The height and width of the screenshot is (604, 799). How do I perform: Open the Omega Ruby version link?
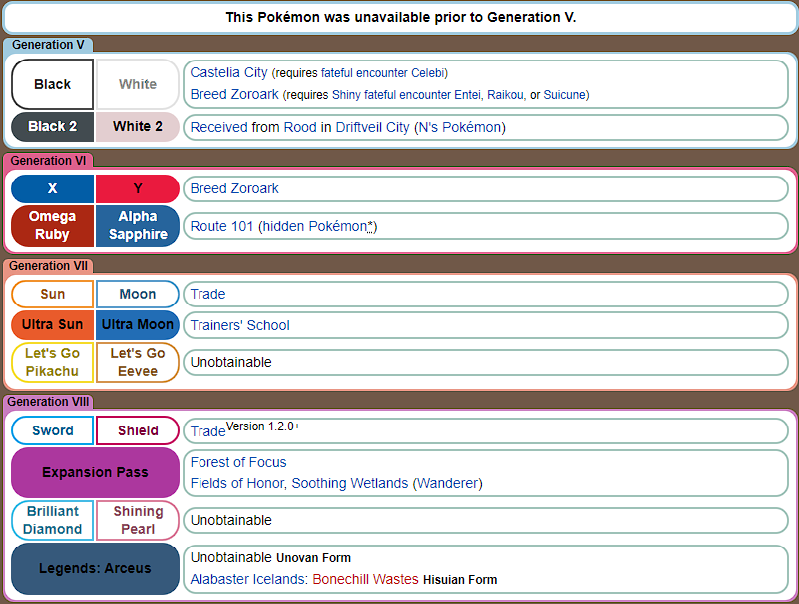click(52, 225)
